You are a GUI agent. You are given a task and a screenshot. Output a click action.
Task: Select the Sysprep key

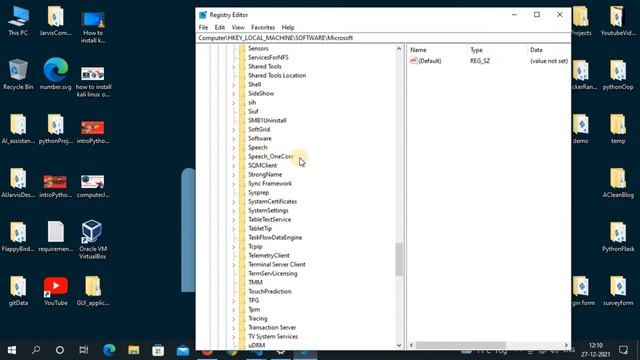258,192
